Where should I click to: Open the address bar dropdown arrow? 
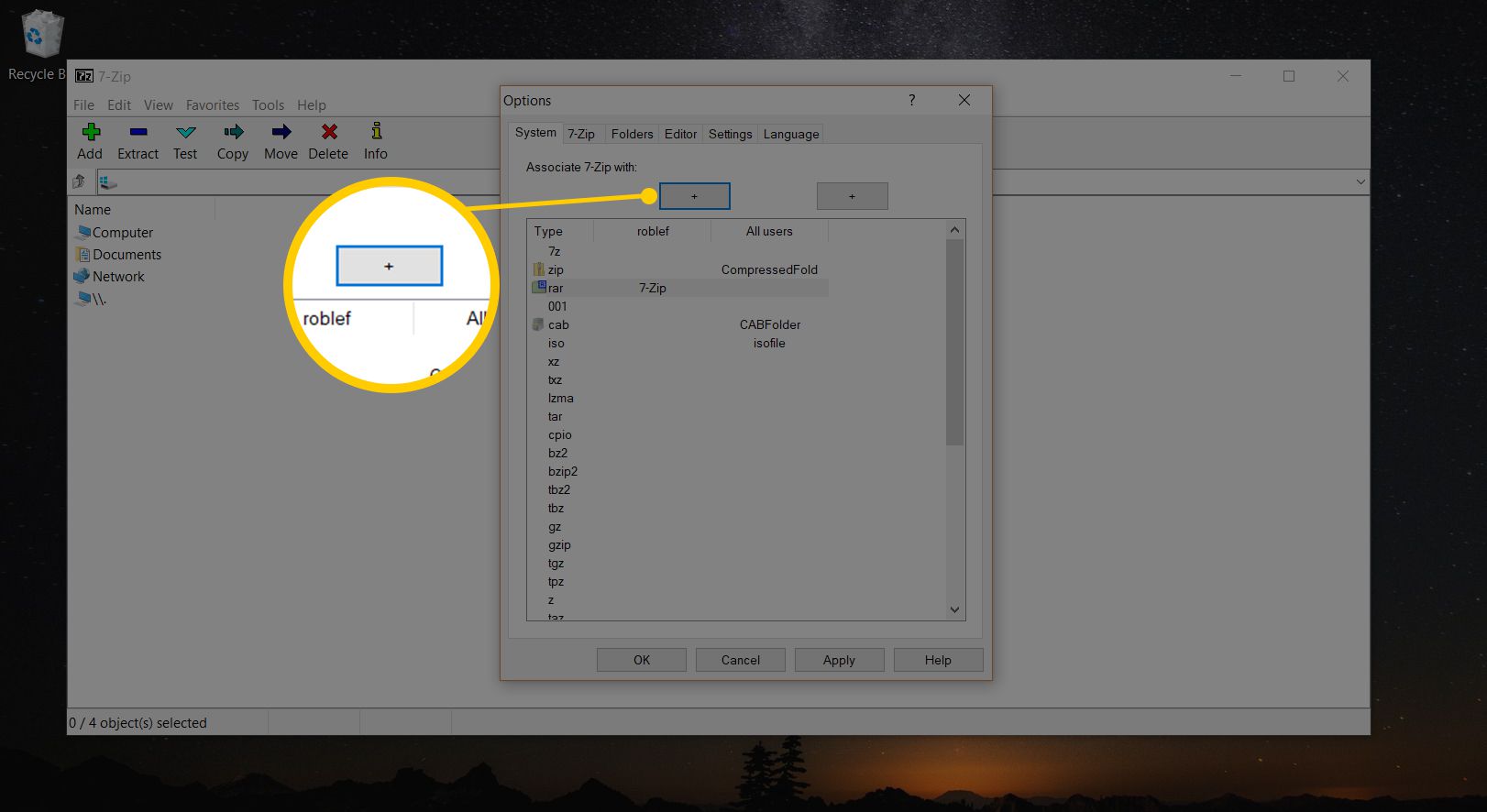(1360, 181)
